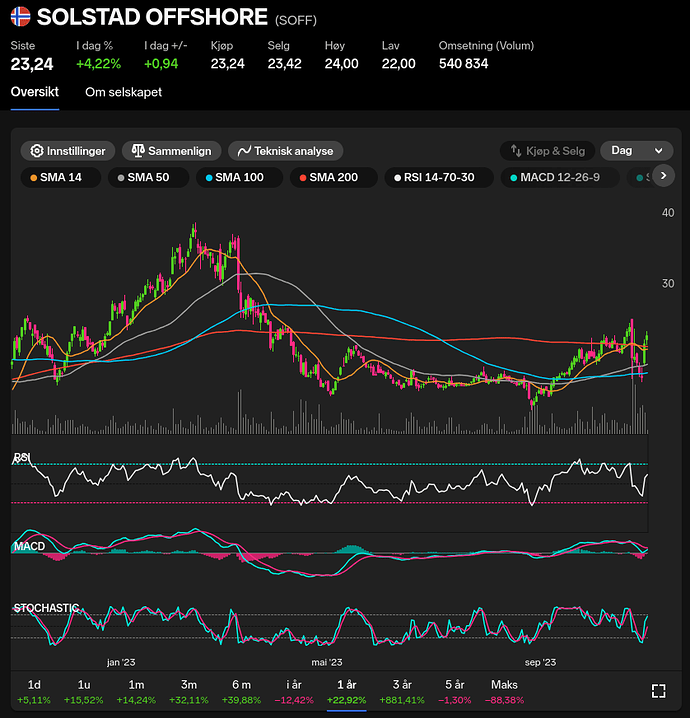Click the blue SMA 100 color dot
690x718 pixels.
(209, 178)
